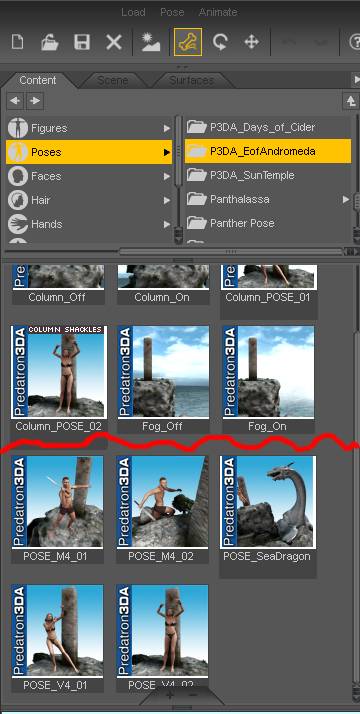The width and height of the screenshot is (360, 714).
Task: Click the horizontal scrollbar under folder lists
Action: click(x=231, y=251)
